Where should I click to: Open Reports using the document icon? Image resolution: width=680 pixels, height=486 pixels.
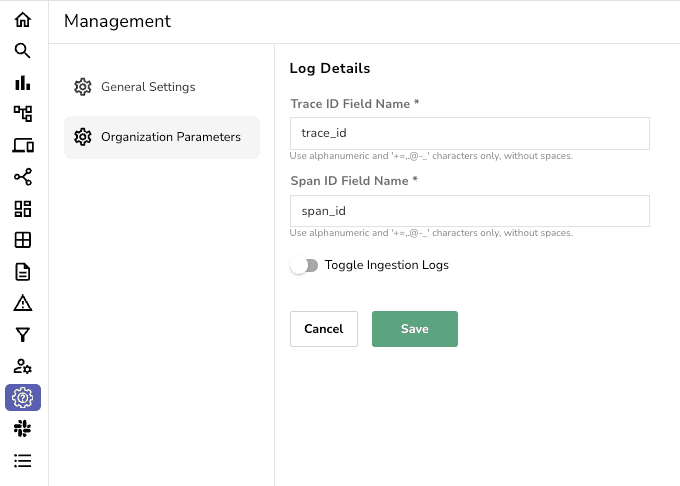coord(23,272)
